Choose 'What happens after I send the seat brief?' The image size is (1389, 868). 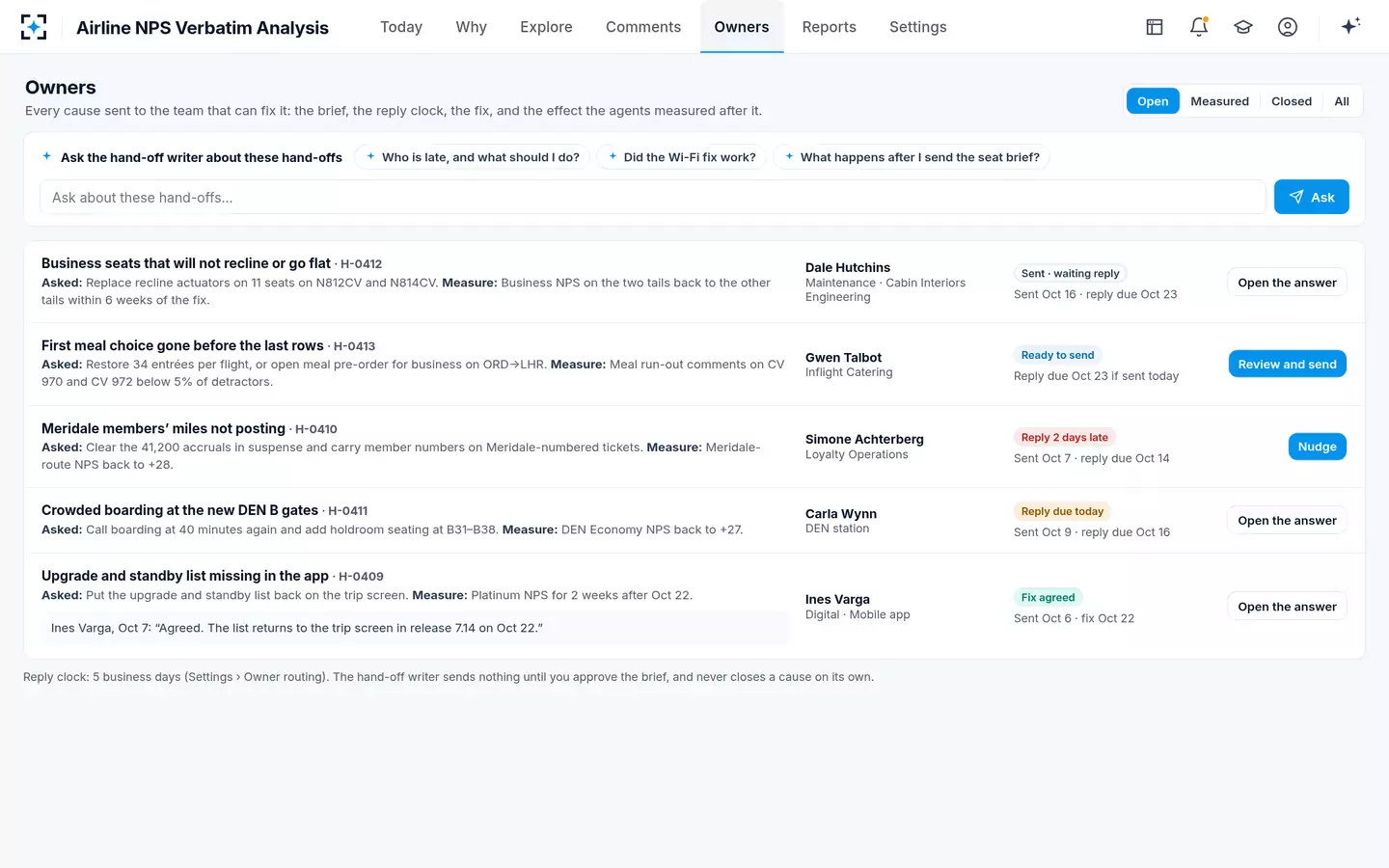(912, 157)
